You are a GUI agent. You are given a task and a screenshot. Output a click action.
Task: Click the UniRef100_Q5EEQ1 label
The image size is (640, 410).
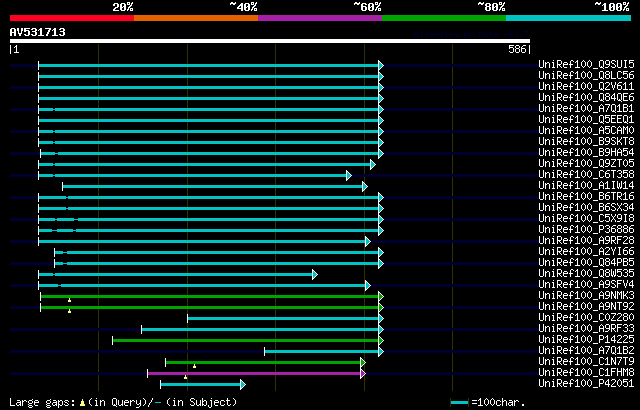click(x=586, y=120)
